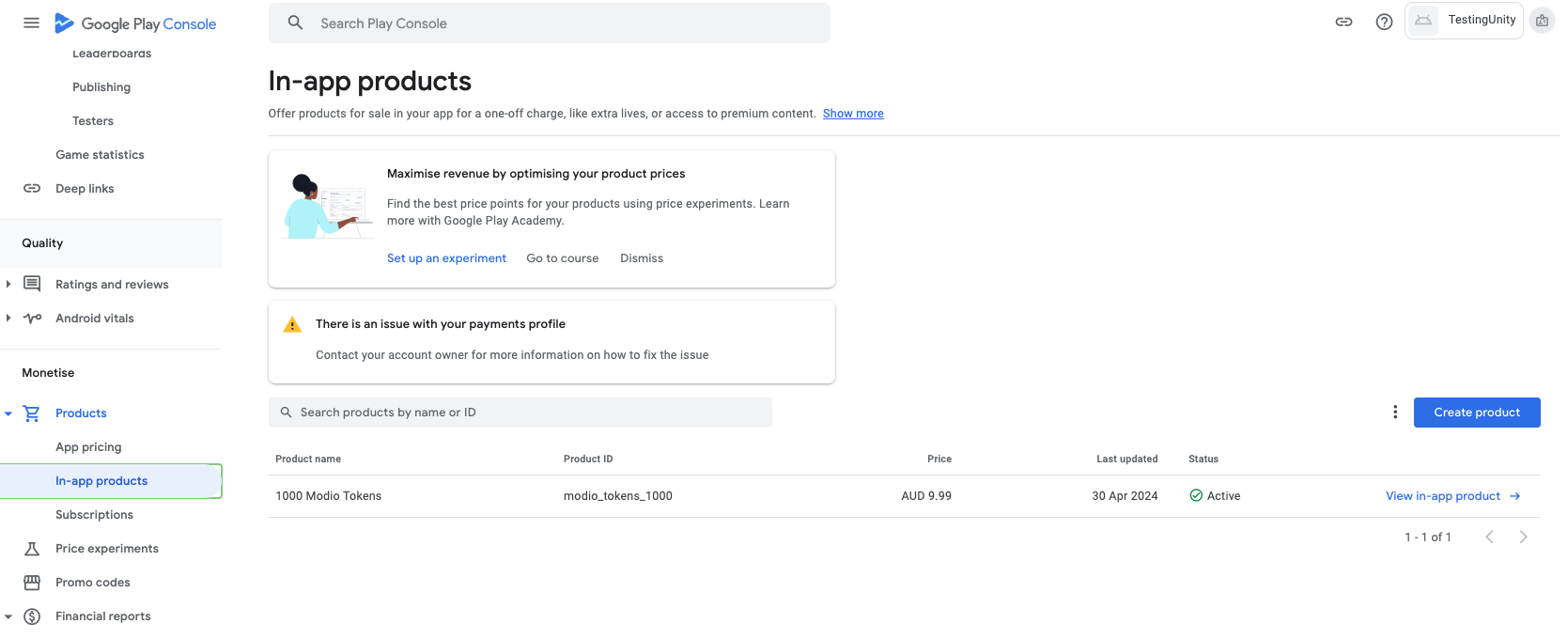Copy link using the top-right link icon

pos(1343,22)
